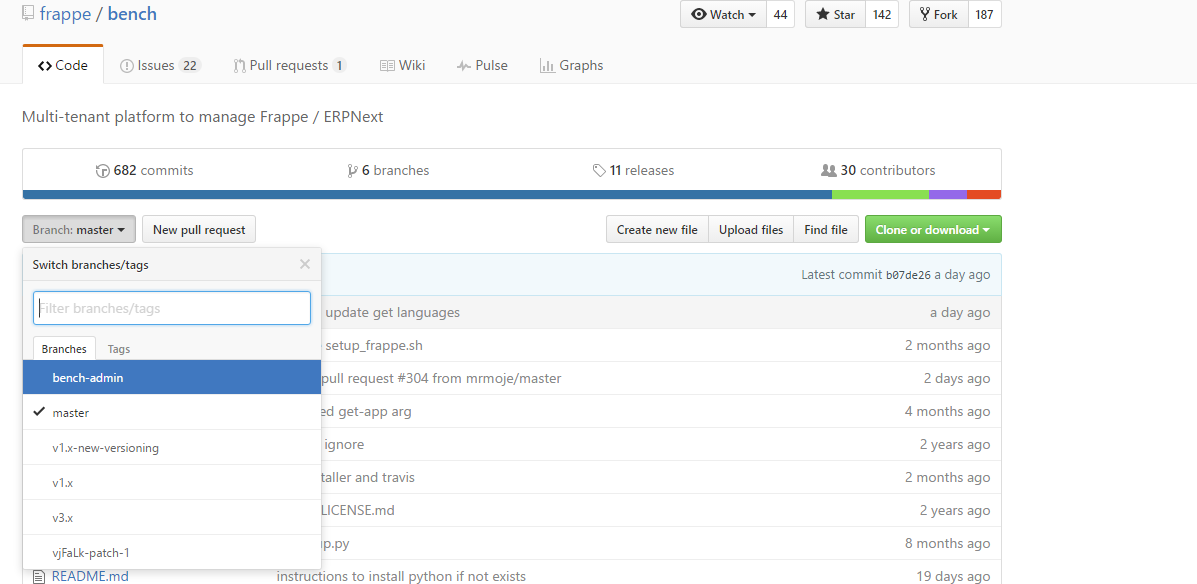Click the tag icon beside 11 releases

coord(599,170)
